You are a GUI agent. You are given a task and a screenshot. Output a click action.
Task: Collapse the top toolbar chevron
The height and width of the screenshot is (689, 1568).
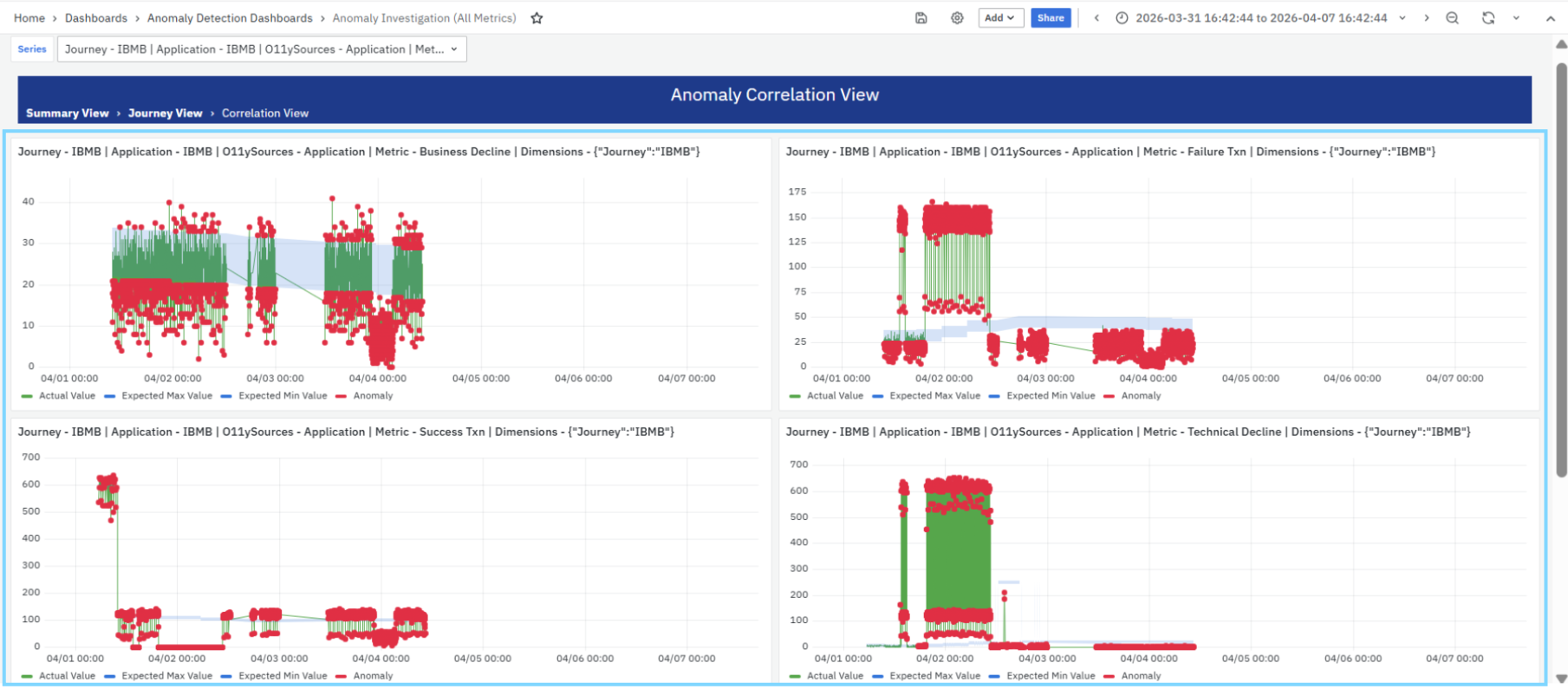tap(1551, 18)
